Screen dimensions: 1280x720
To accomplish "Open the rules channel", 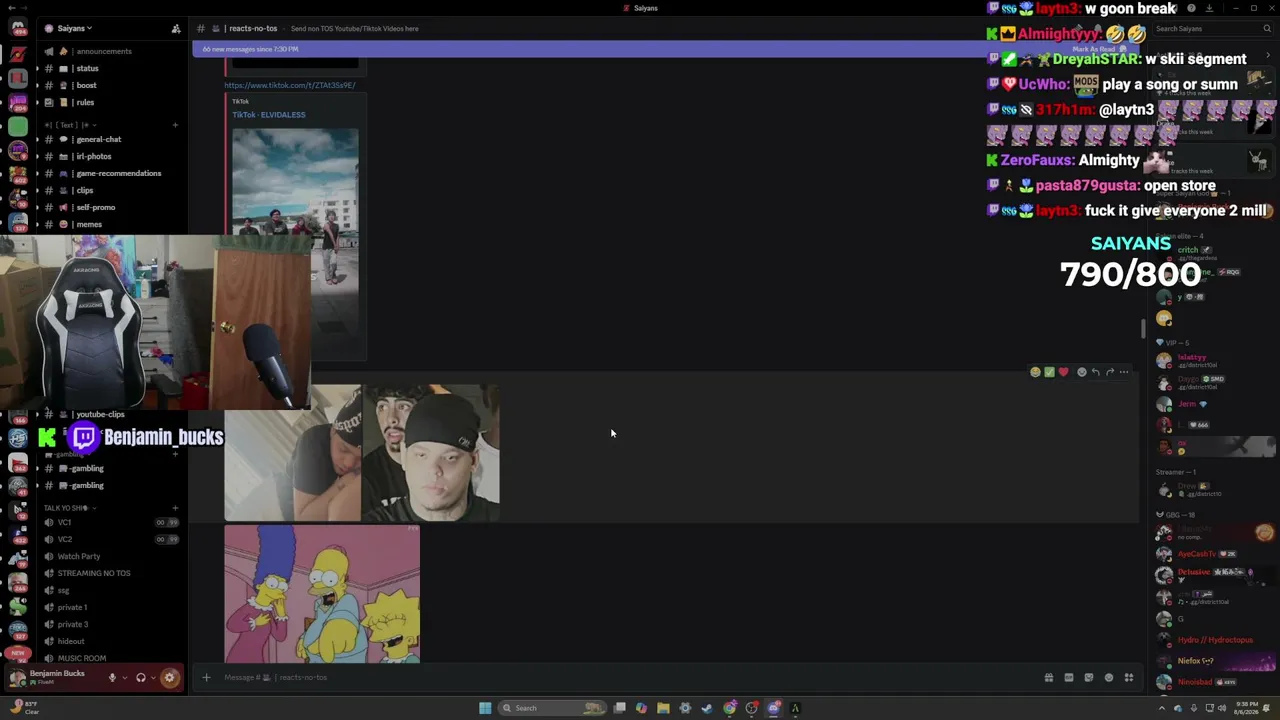I will 110,102.
